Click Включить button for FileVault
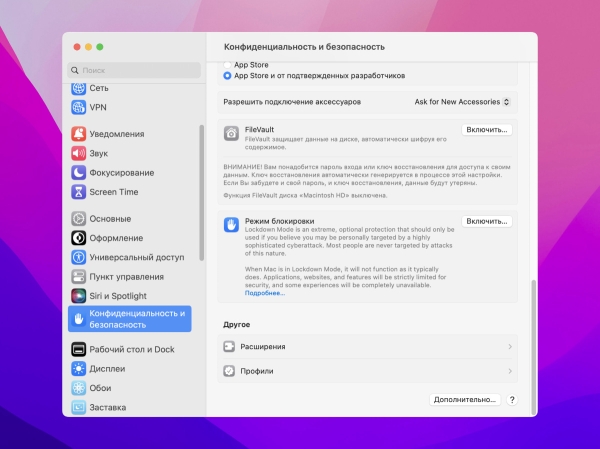 [487, 130]
